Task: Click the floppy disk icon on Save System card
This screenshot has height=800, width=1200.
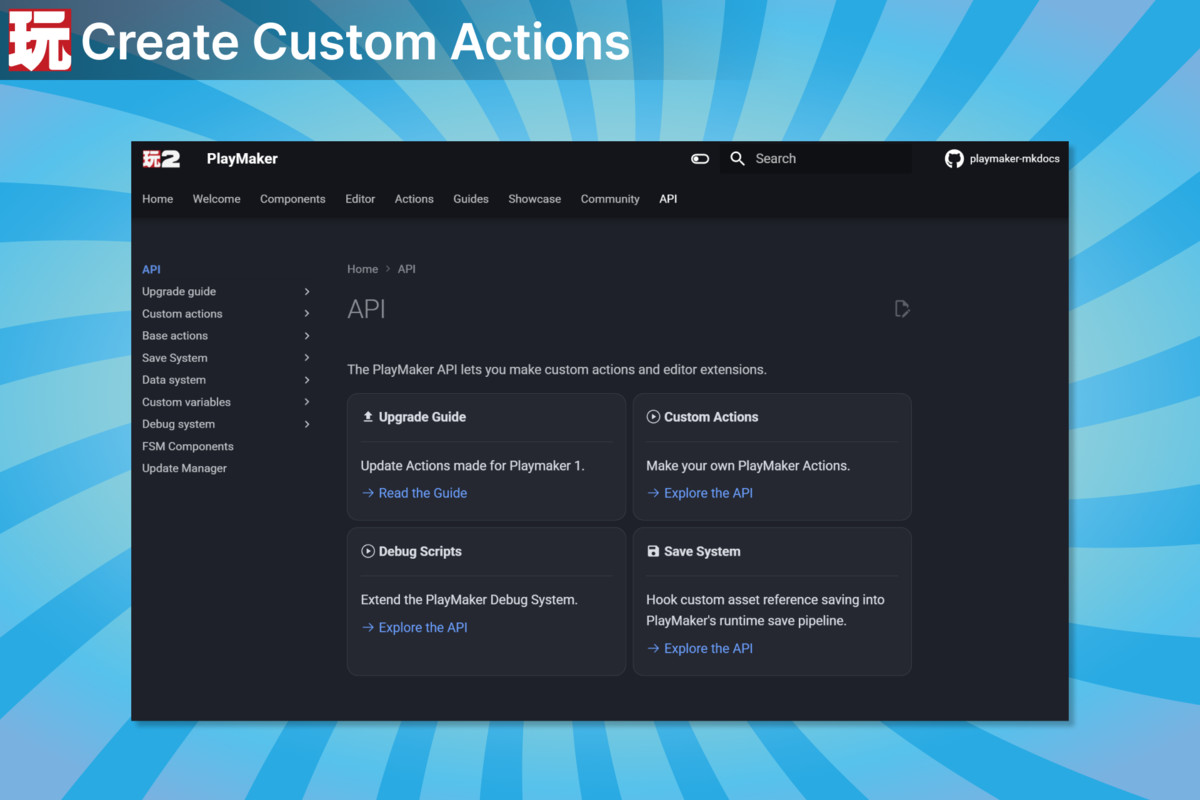Action: (x=654, y=551)
